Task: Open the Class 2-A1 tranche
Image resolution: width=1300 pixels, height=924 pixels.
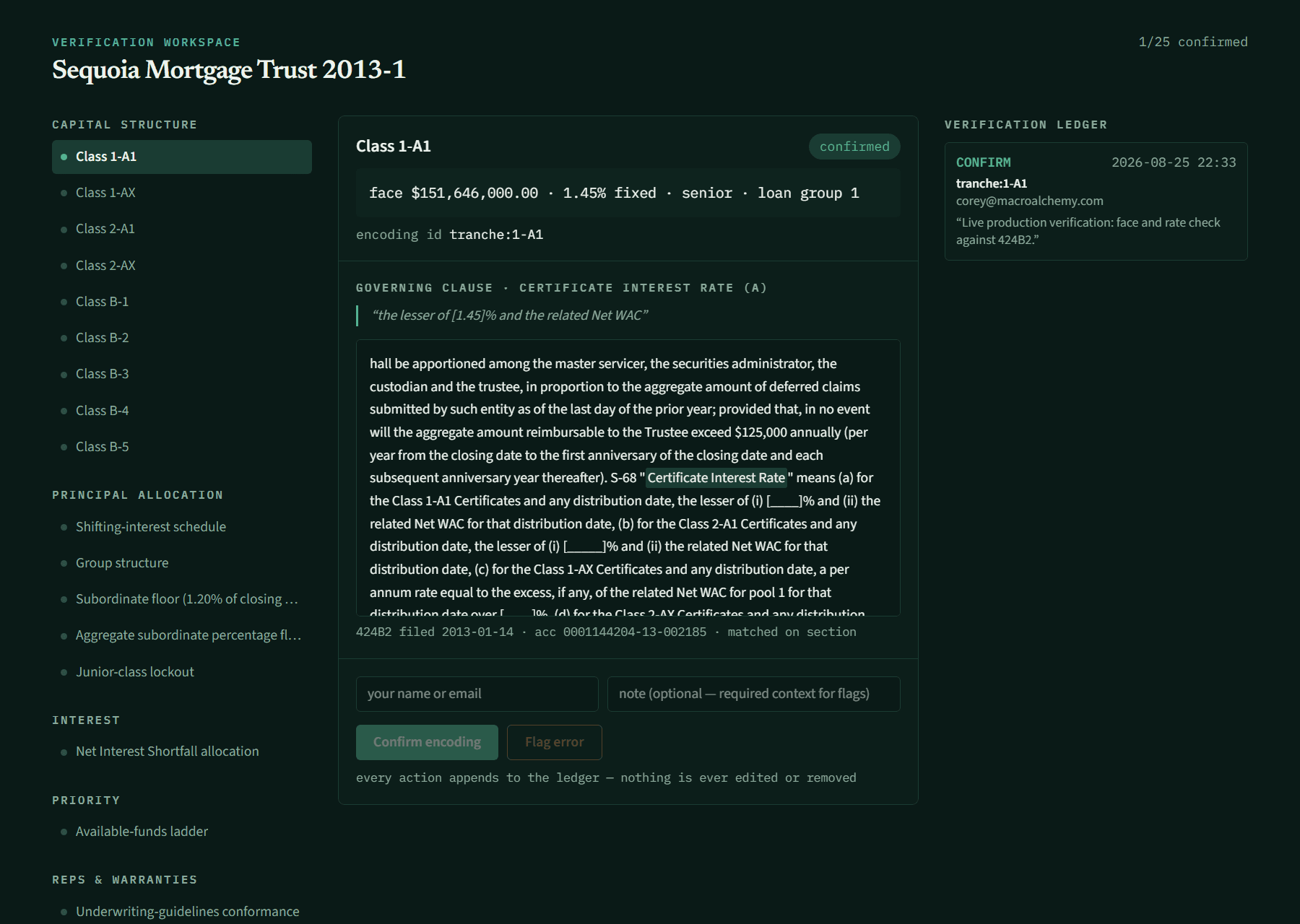Action: pyautogui.click(x=182, y=229)
